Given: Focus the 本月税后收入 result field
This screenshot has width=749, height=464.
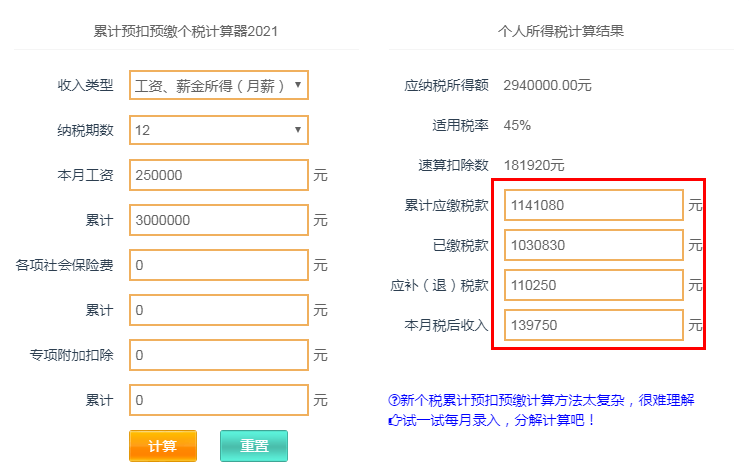Looking at the screenshot, I should pos(594,325).
